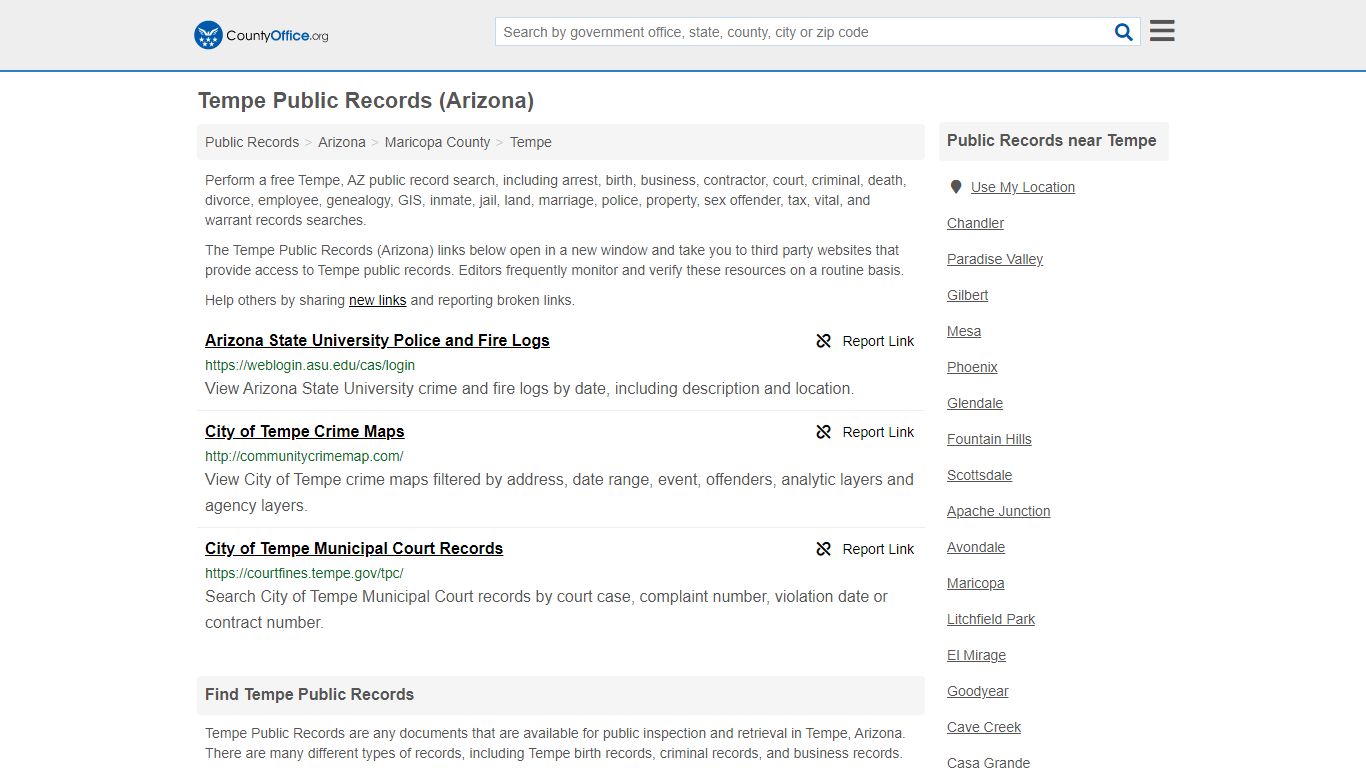Go to Public Records breadcrumb
The image size is (1366, 768).
[252, 142]
